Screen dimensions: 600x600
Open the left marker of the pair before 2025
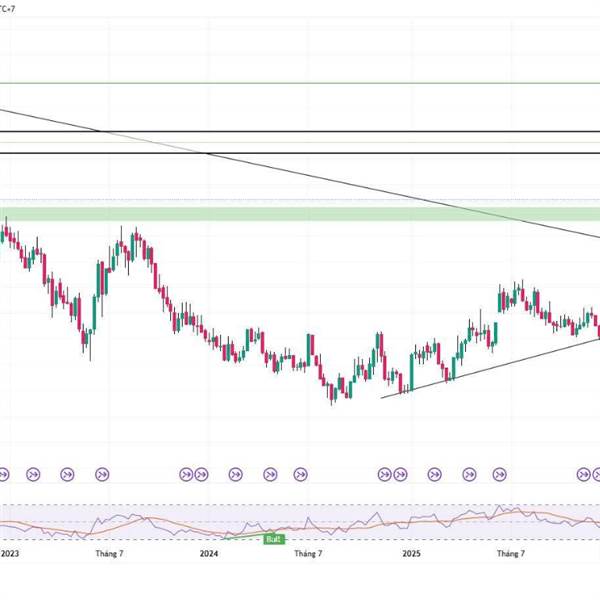(x=385, y=474)
